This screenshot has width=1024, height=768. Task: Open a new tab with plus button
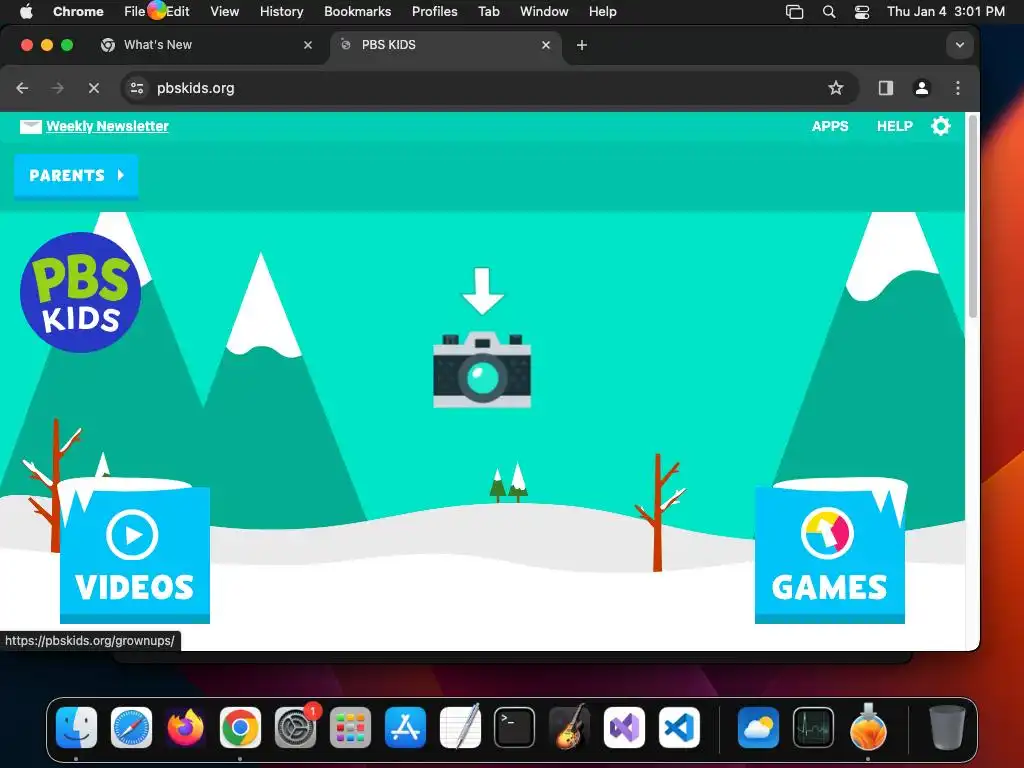[x=582, y=45]
